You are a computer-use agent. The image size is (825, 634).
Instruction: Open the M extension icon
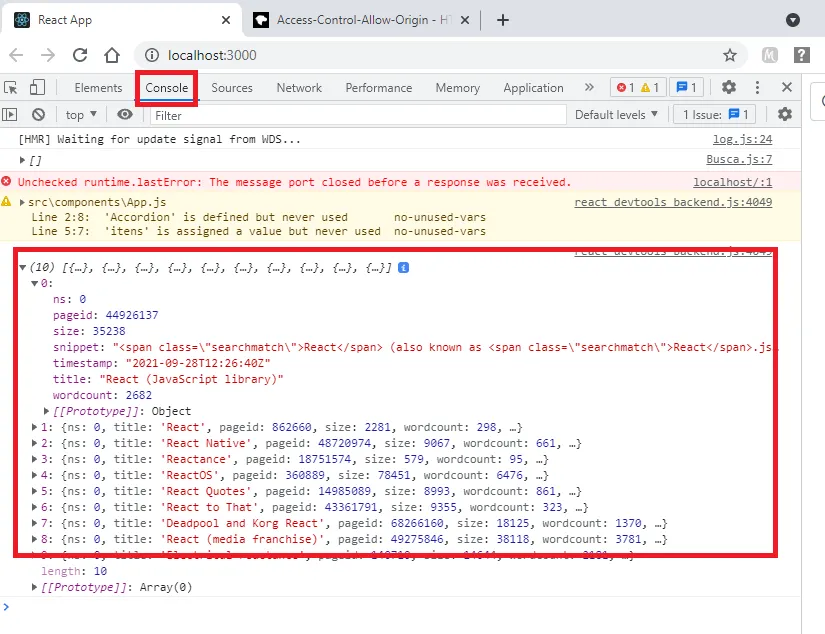pos(770,55)
